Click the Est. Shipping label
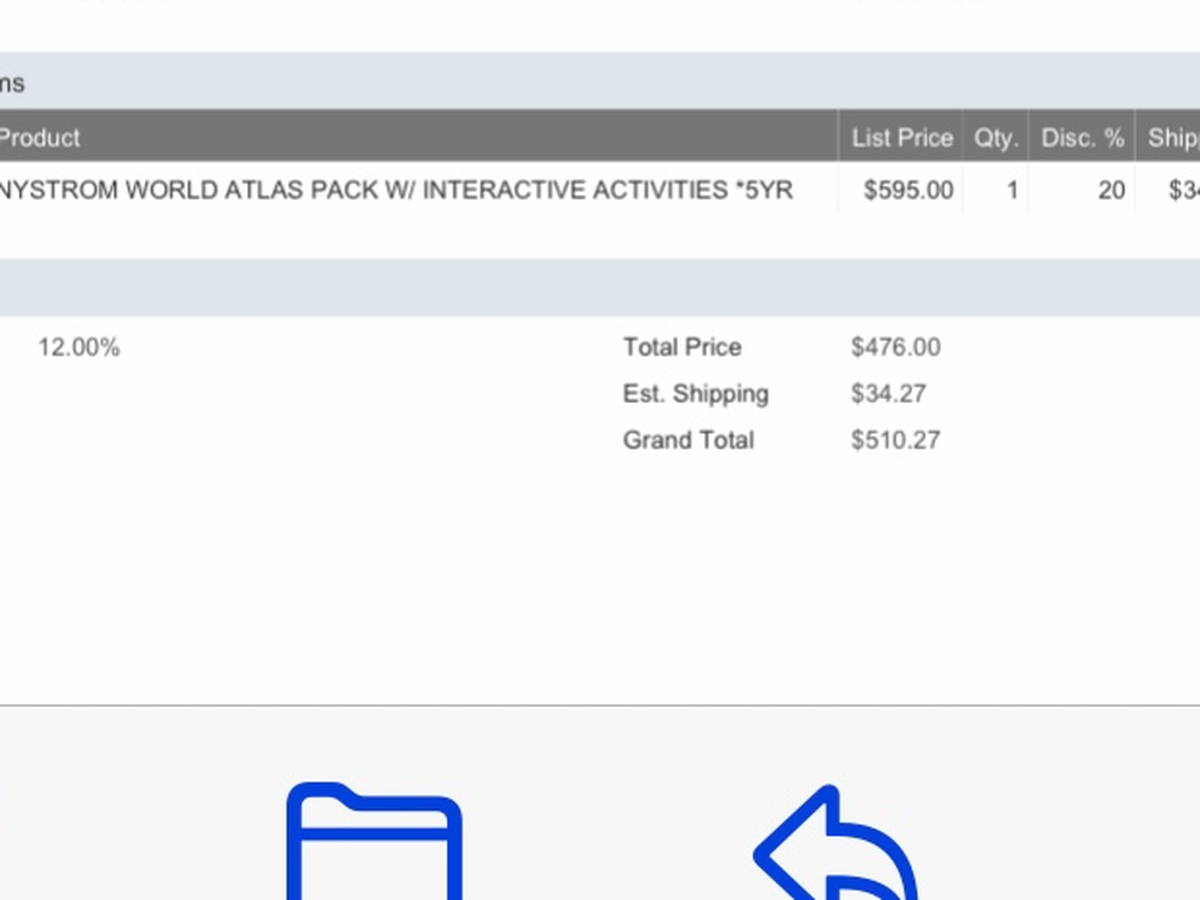This screenshot has height=900, width=1200. point(695,394)
